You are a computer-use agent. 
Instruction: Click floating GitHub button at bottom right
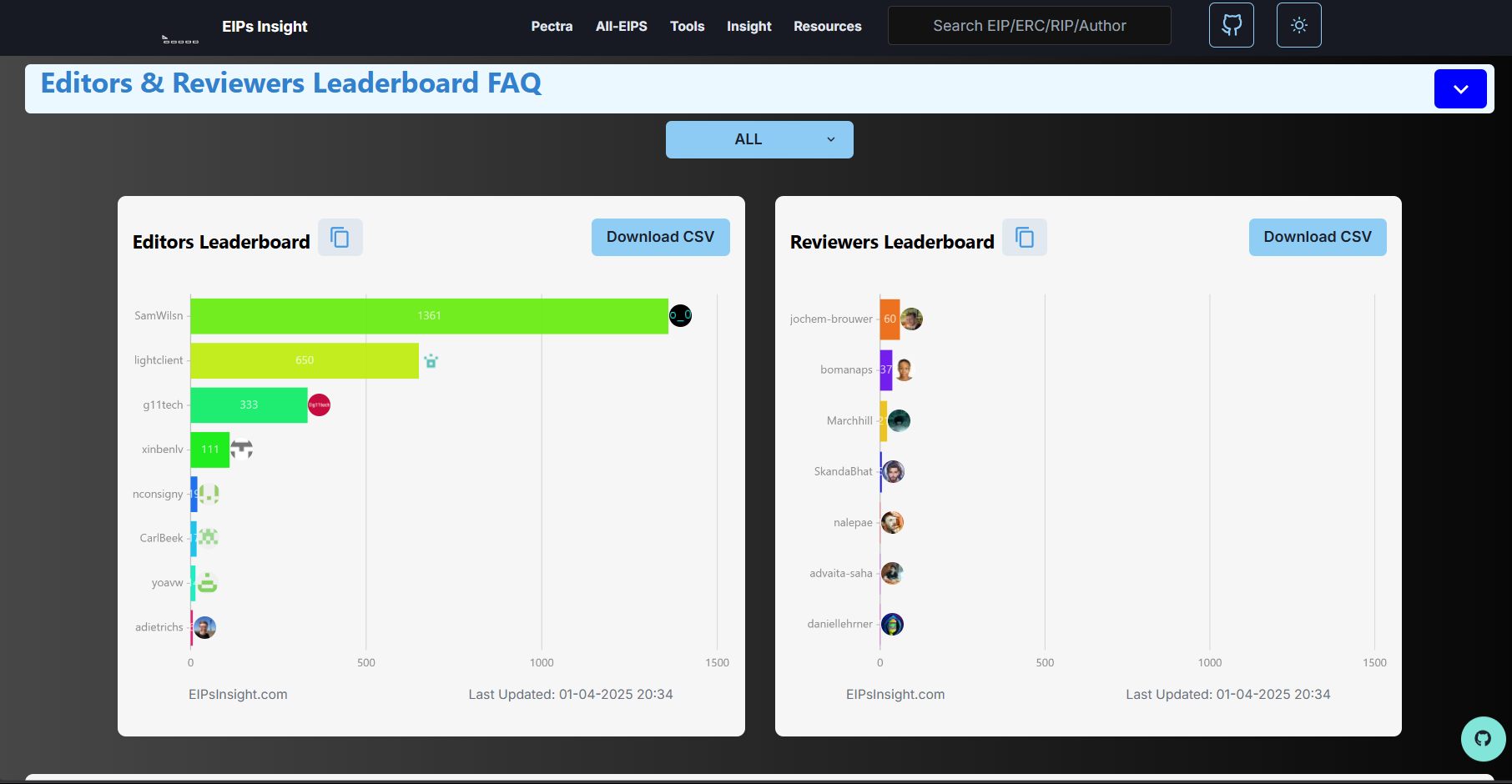click(1483, 738)
